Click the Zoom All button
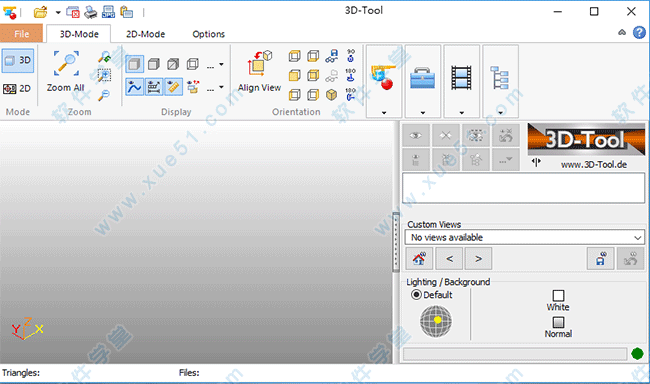The width and height of the screenshot is (650, 384). pos(65,71)
